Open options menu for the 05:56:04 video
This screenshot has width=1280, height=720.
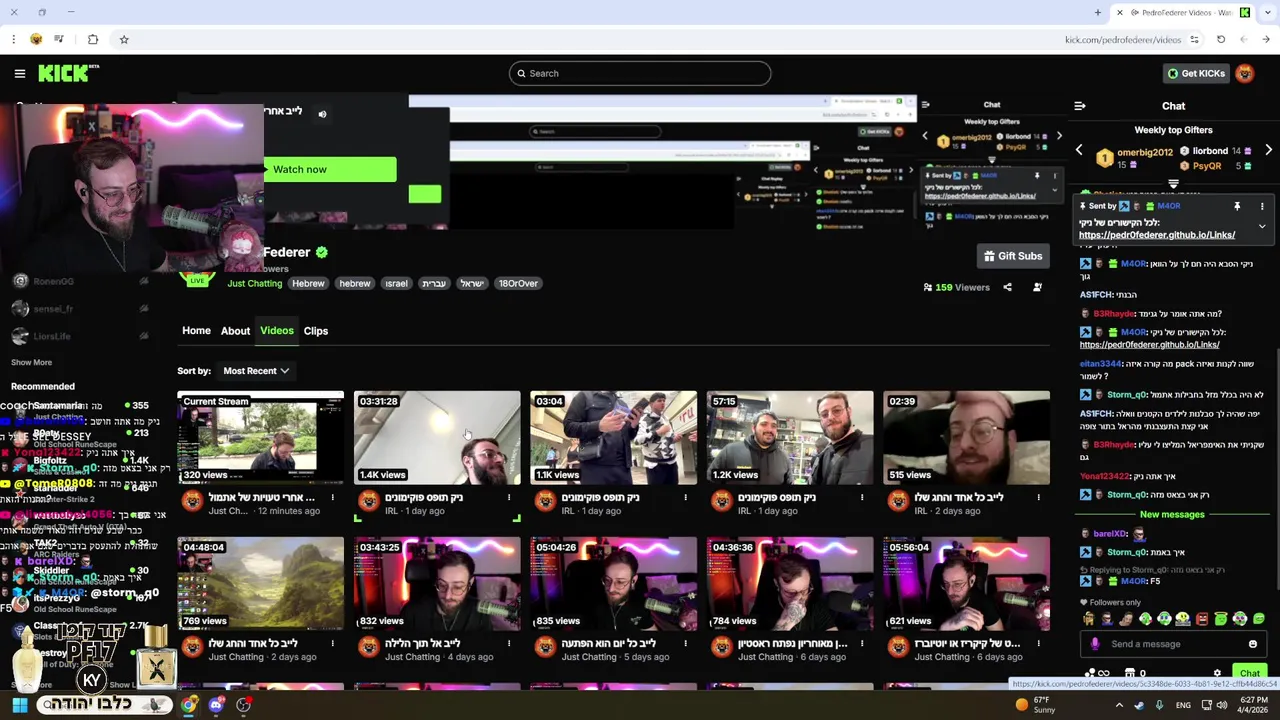tap(1038, 643)
